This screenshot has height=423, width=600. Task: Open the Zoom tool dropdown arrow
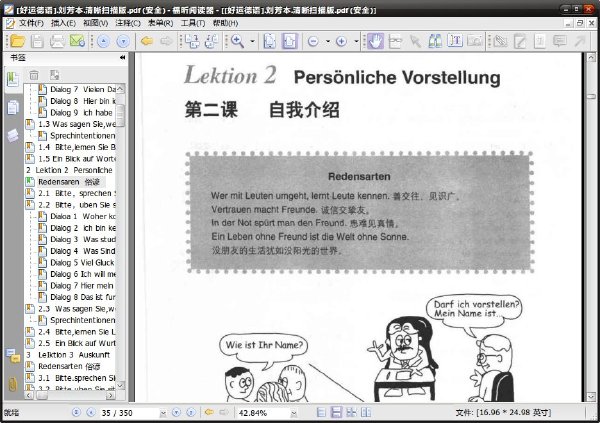pyautogui.click(x=252, y=41)
